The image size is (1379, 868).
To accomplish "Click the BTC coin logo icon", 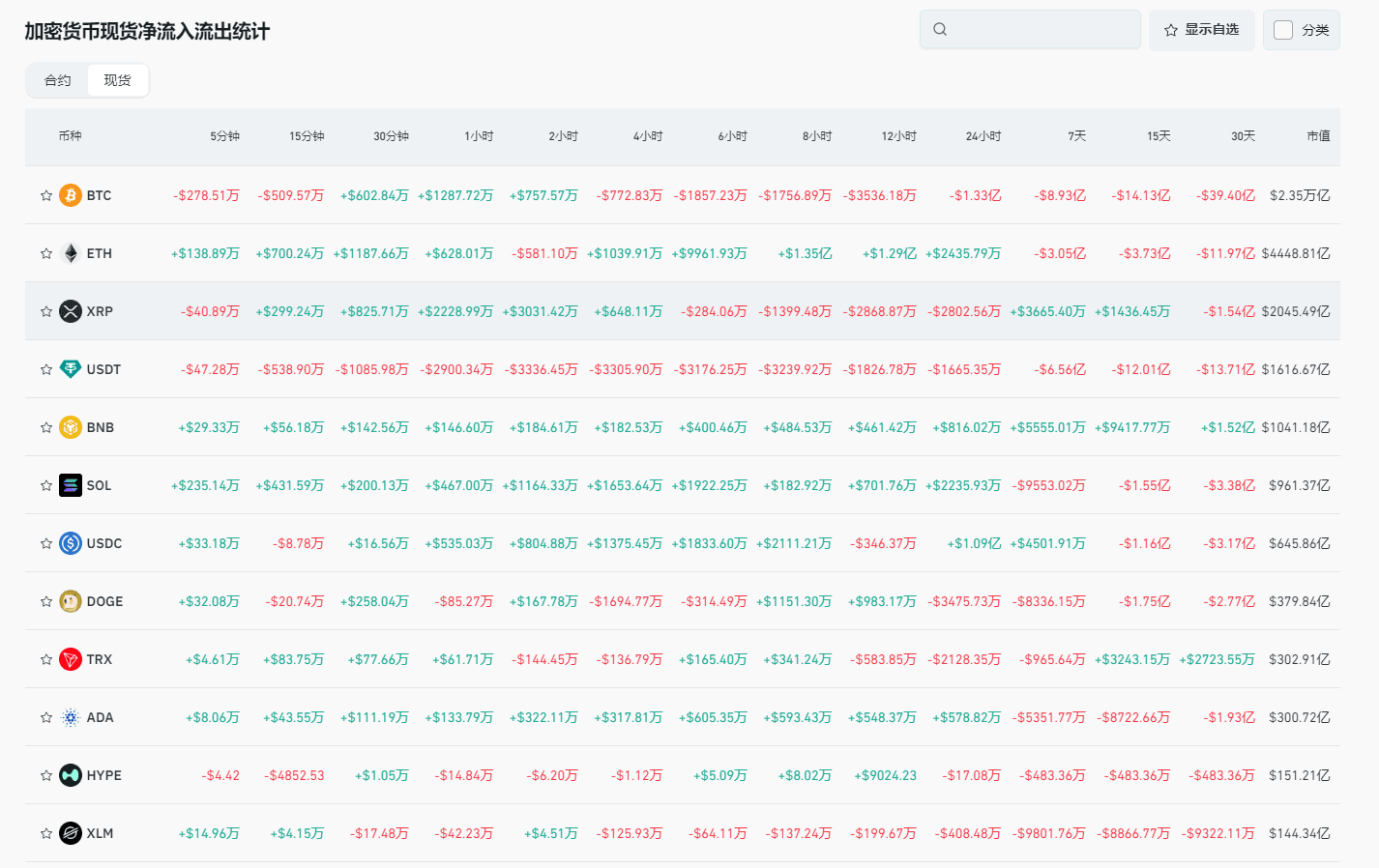I will [x=71, y=195].
